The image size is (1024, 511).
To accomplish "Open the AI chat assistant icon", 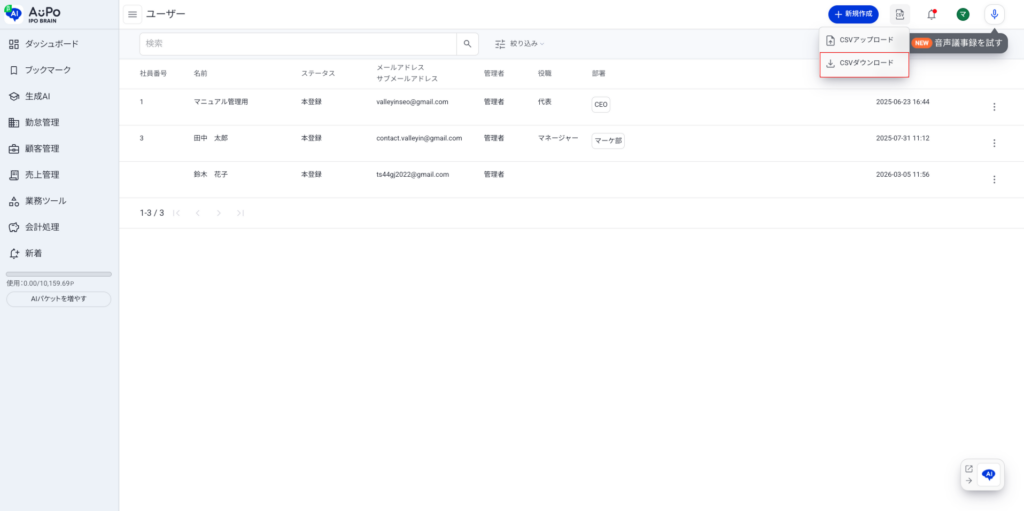I will 988,475.
